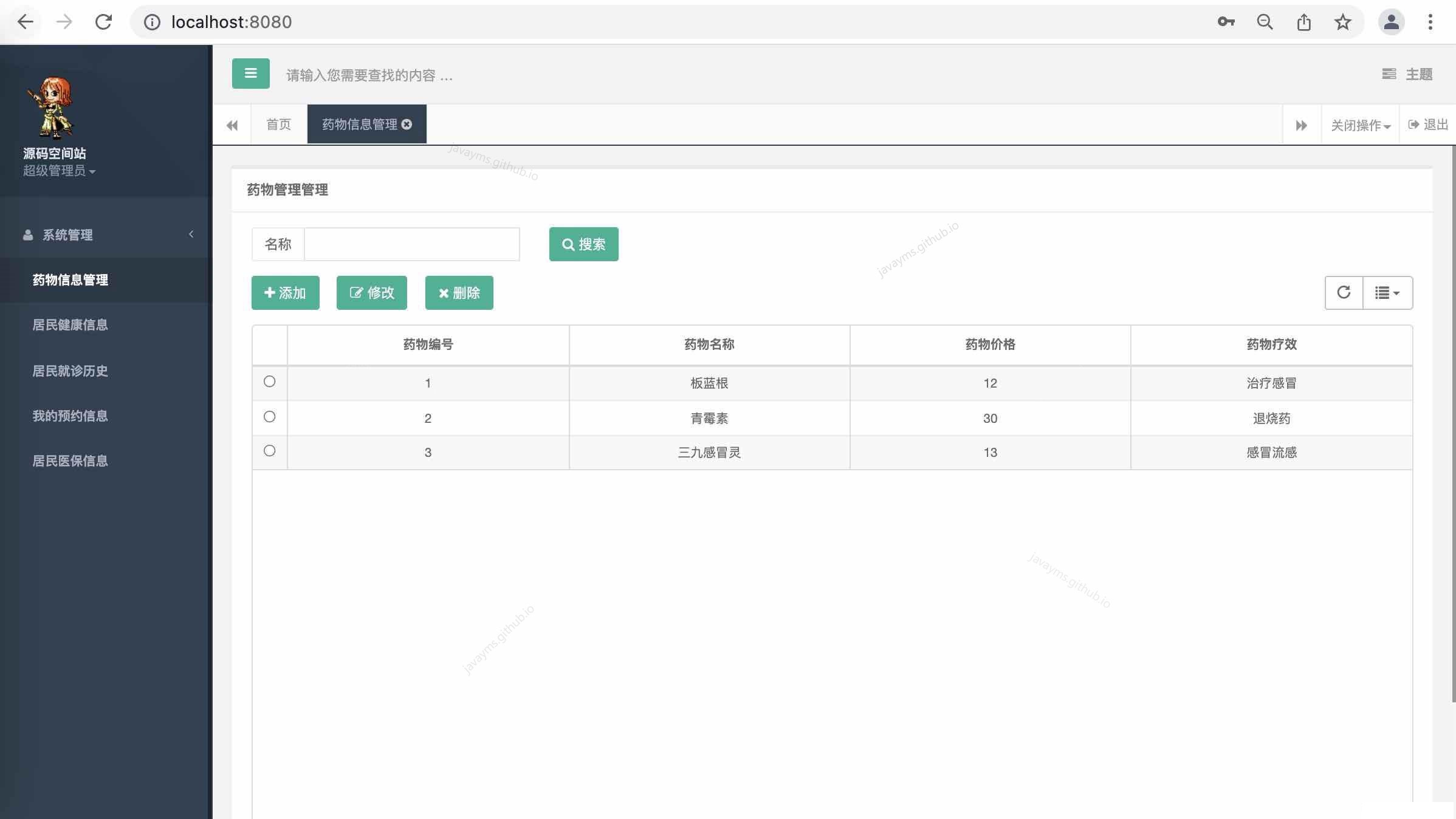
Task: Click the table refresh icon
Action: tap(1344, 293)
